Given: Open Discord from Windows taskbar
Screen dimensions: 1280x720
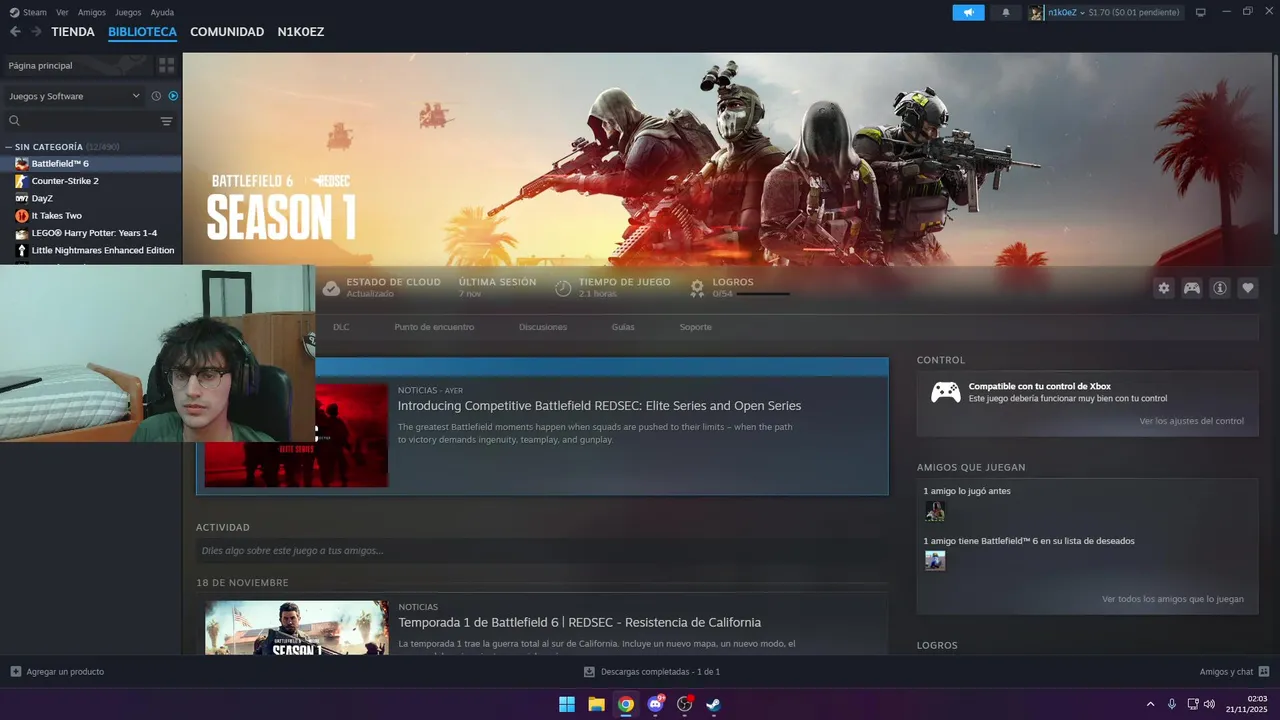Looking at the screenshot, I should coord(655,704).
